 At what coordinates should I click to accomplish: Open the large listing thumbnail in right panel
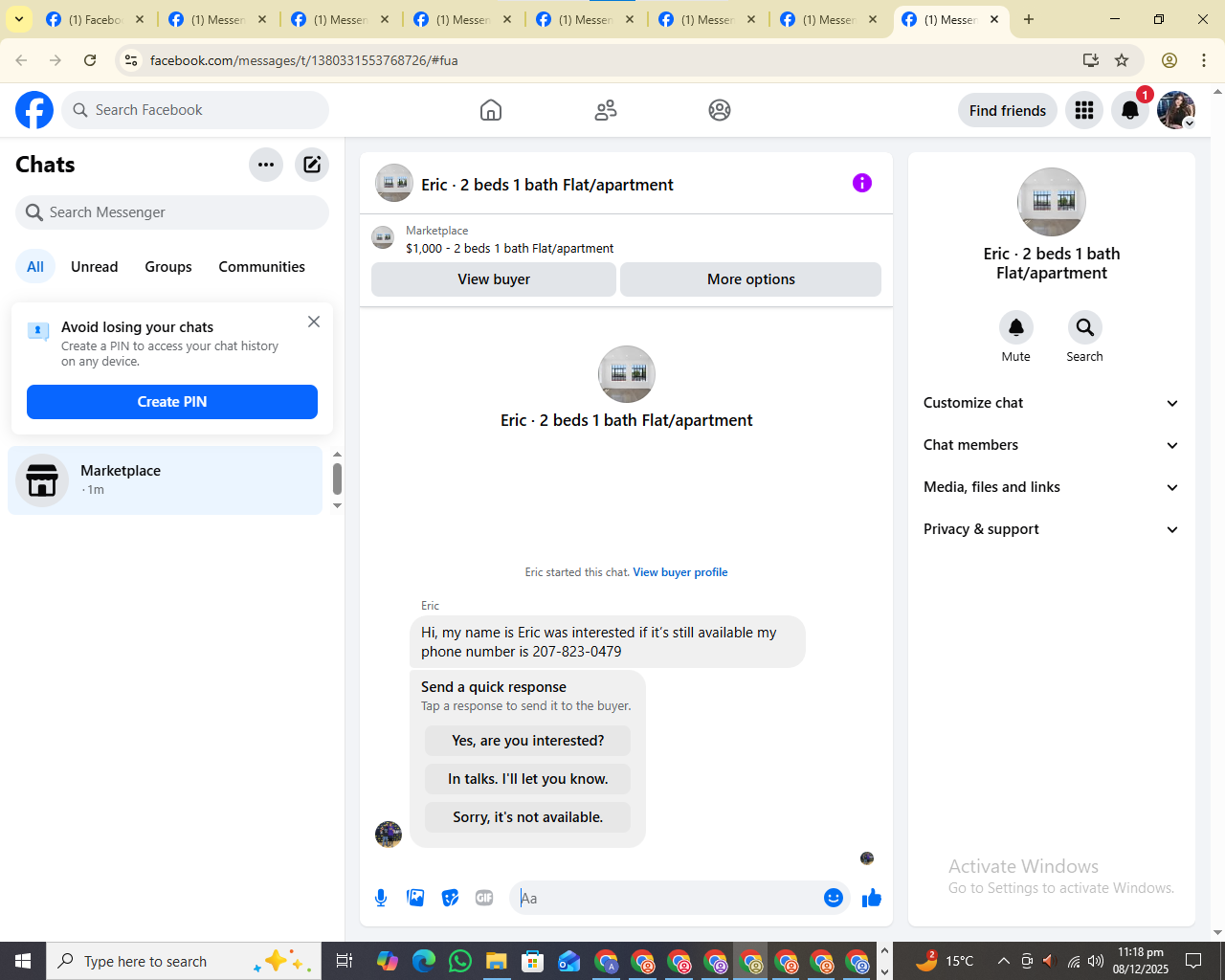click(1052, 202)
